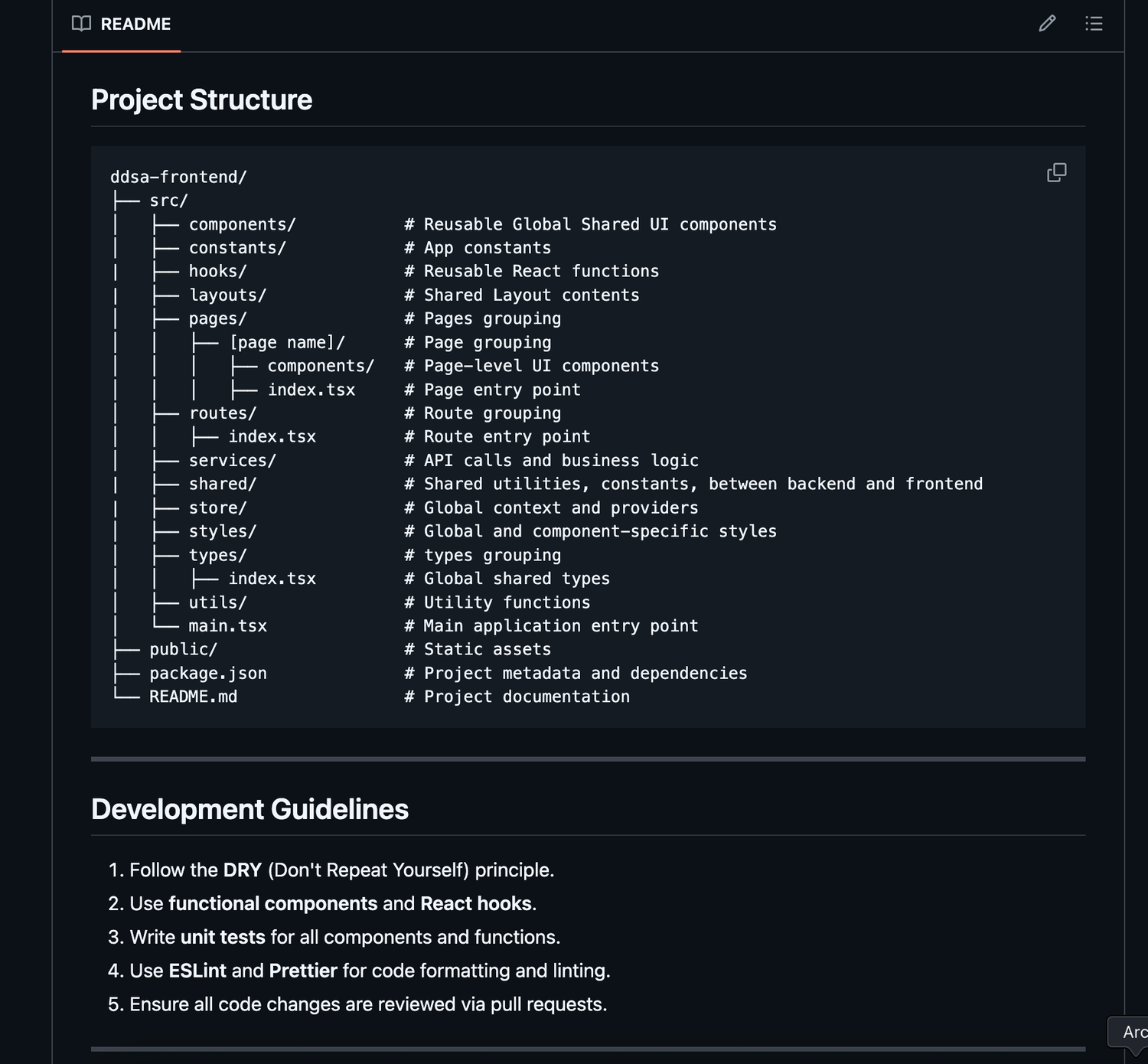Click the '# API calls and business logic' comment
1148x1064 pixels.
pyautogui.click(x=551, y=460)
